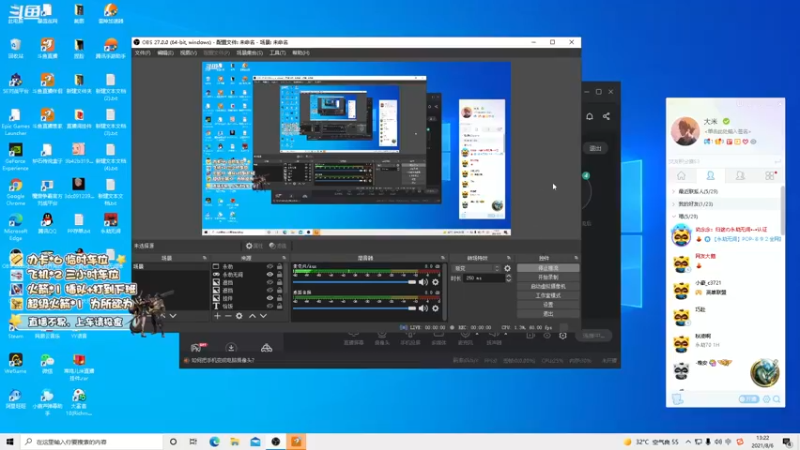Move selected source down with the arrow
The height and width of the screenshot is (450, 800).
point(263,316)
